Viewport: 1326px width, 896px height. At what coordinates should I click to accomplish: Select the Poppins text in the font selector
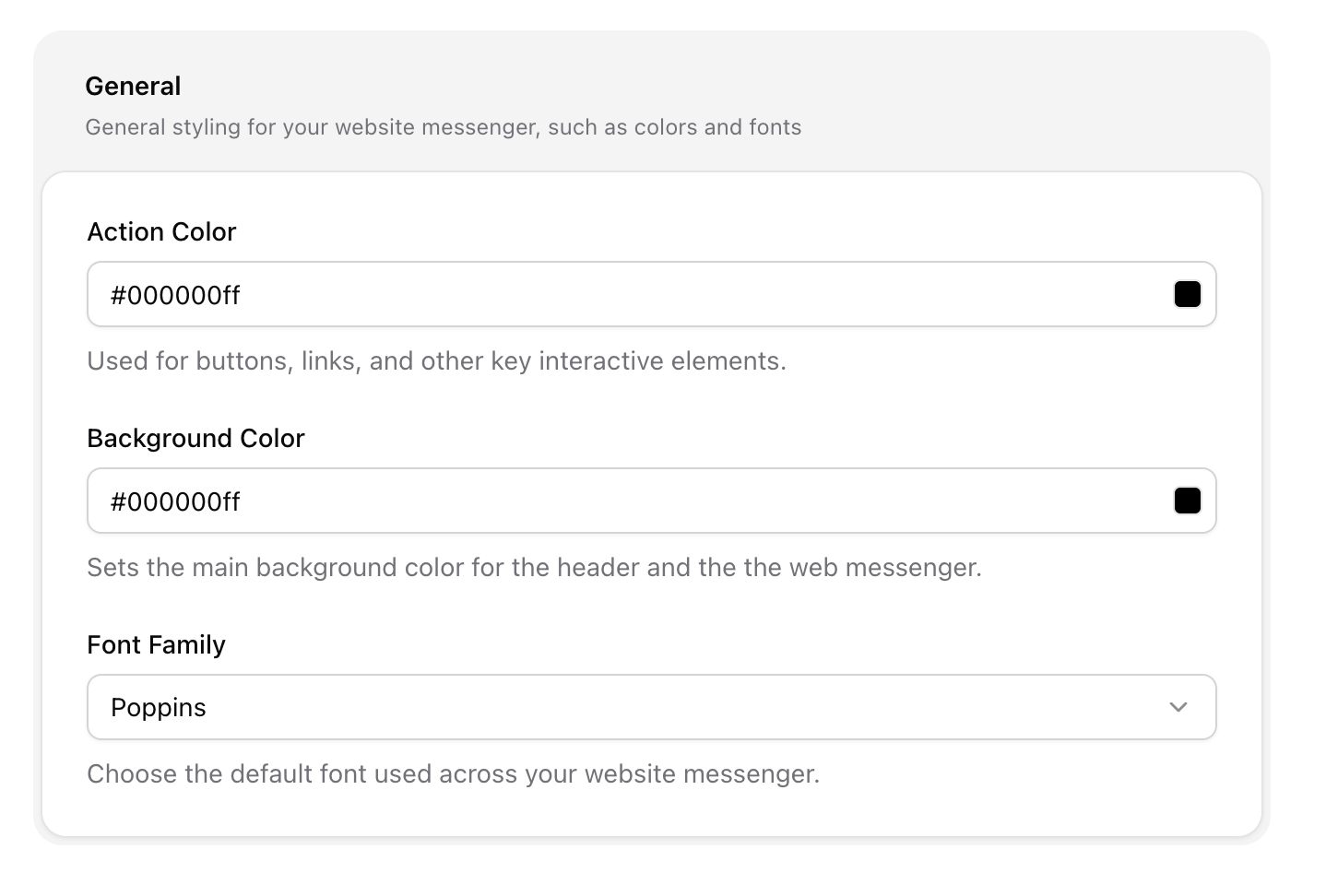pos(159,707)
